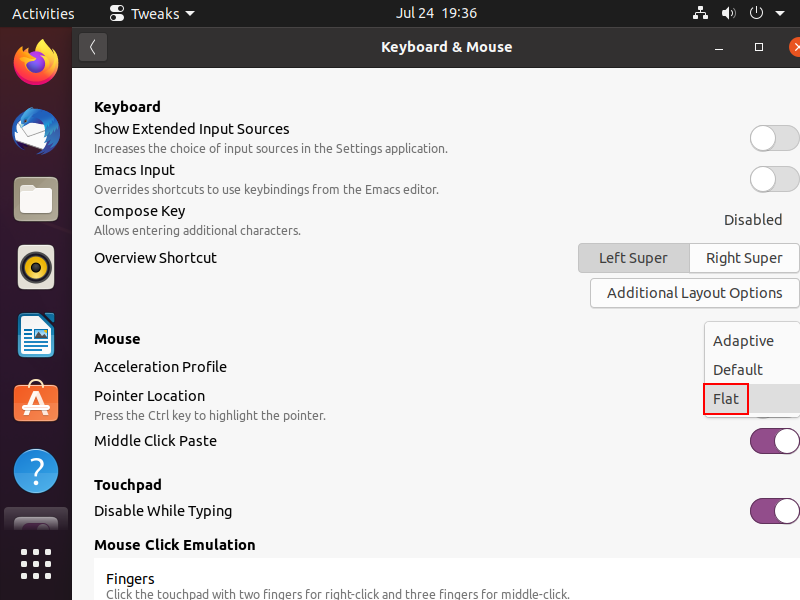Open the Activities overview
Screen dimensions: 800x600
pyautogui.click(x=43, y=14)
